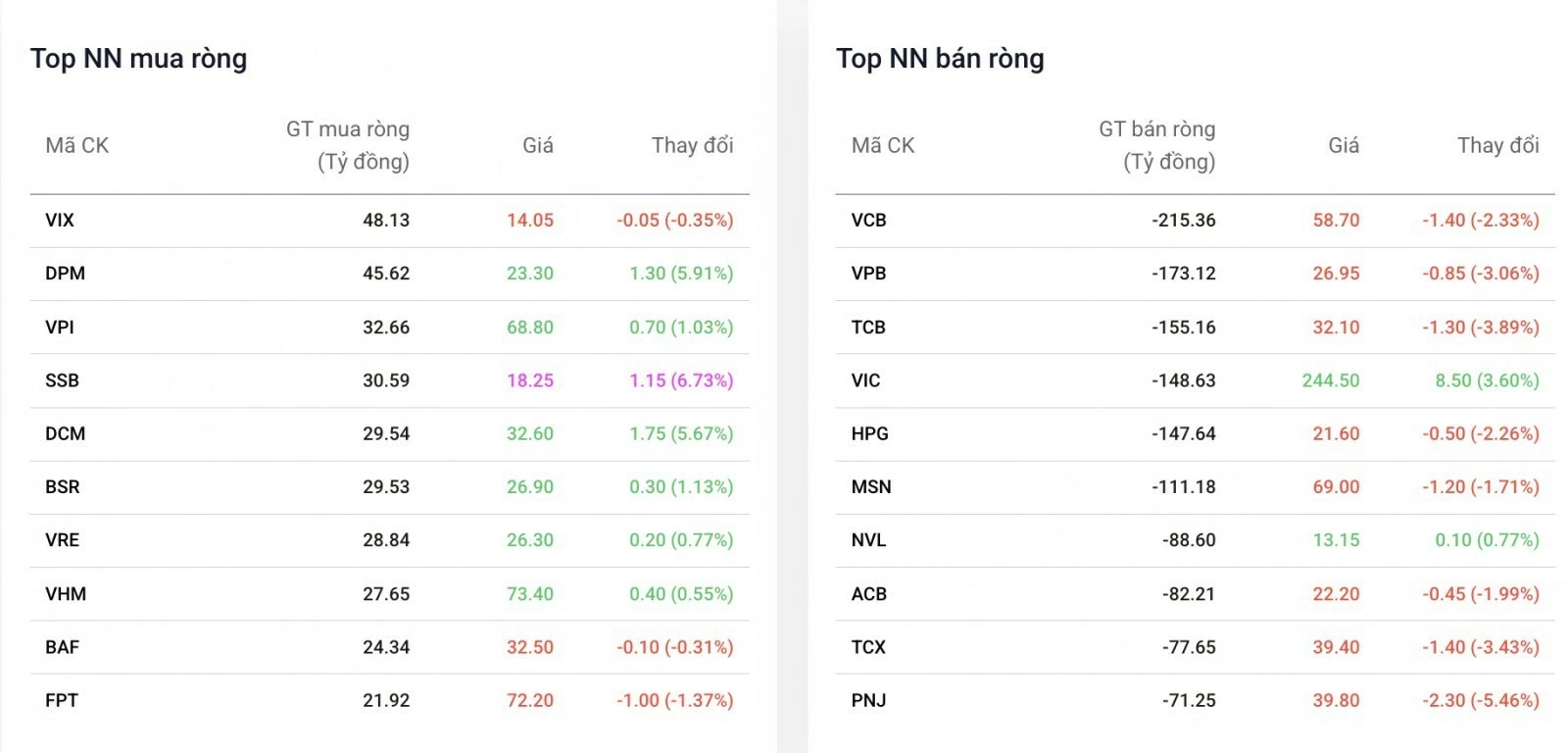Click HPG net sell value -147.64
Image resolution: width=1568 pixels, height=753 pixels.
[x=1184, y=433]
